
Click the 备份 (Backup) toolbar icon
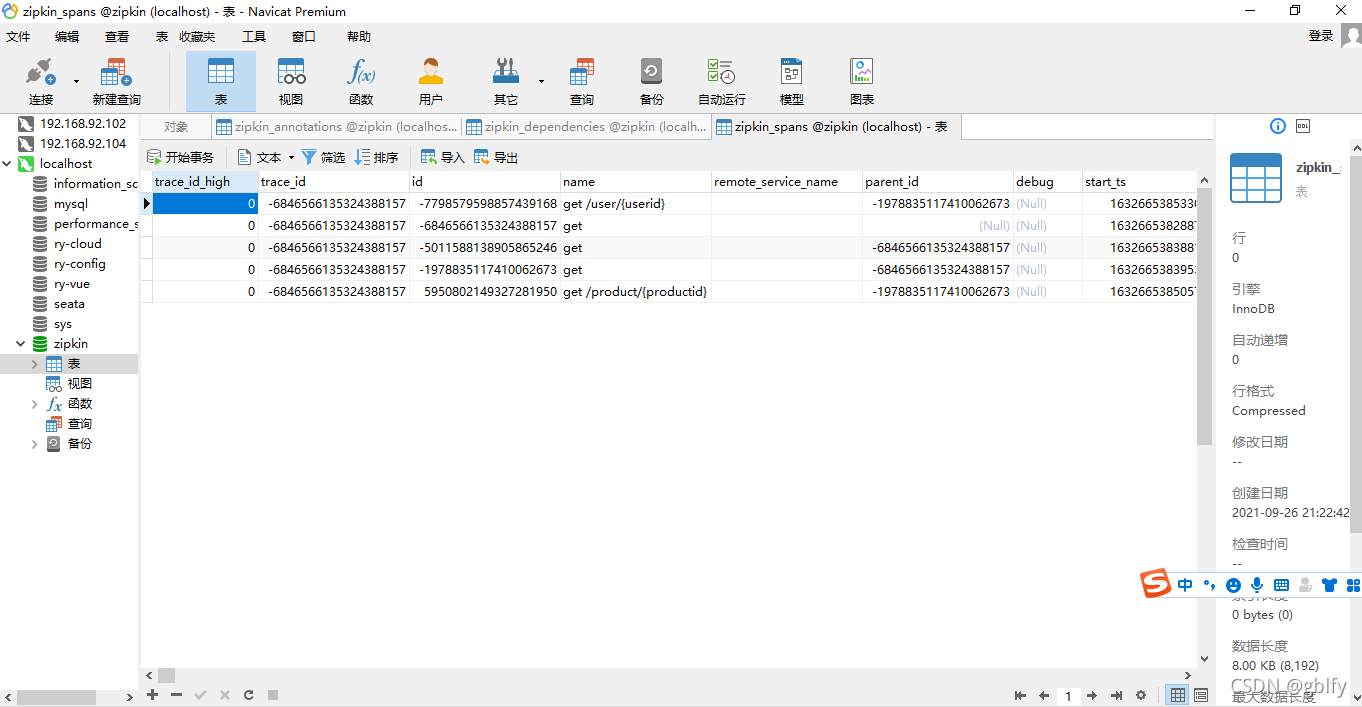[x=651, y=81]
